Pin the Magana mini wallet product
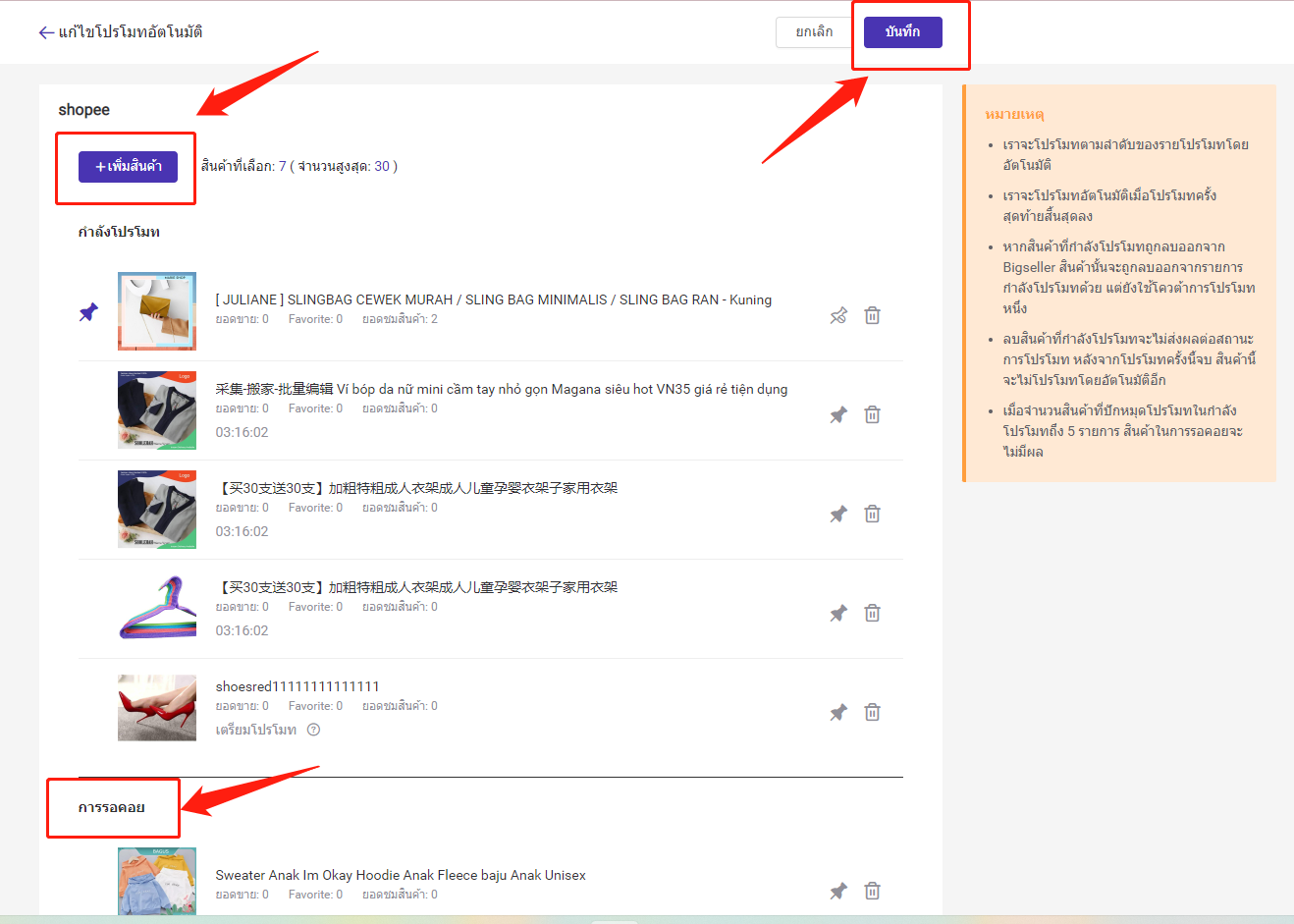Screen dimensions: 1294x924 pos(838,415)
